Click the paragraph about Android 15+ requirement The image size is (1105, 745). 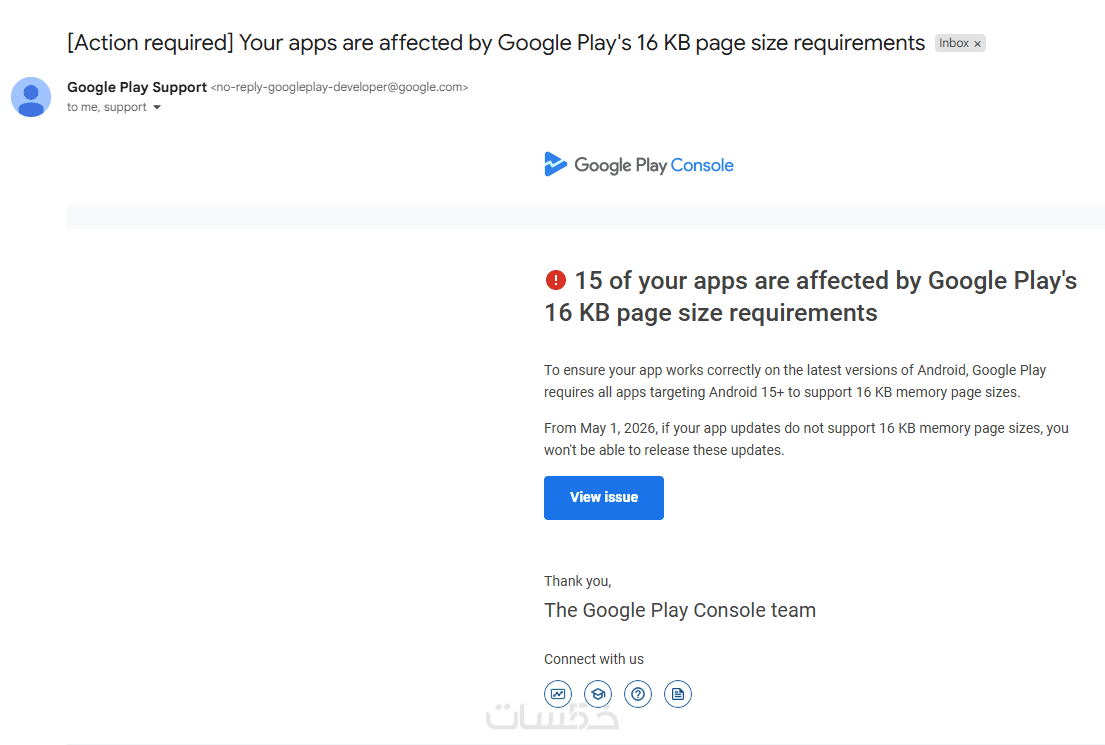pos(795,381)
